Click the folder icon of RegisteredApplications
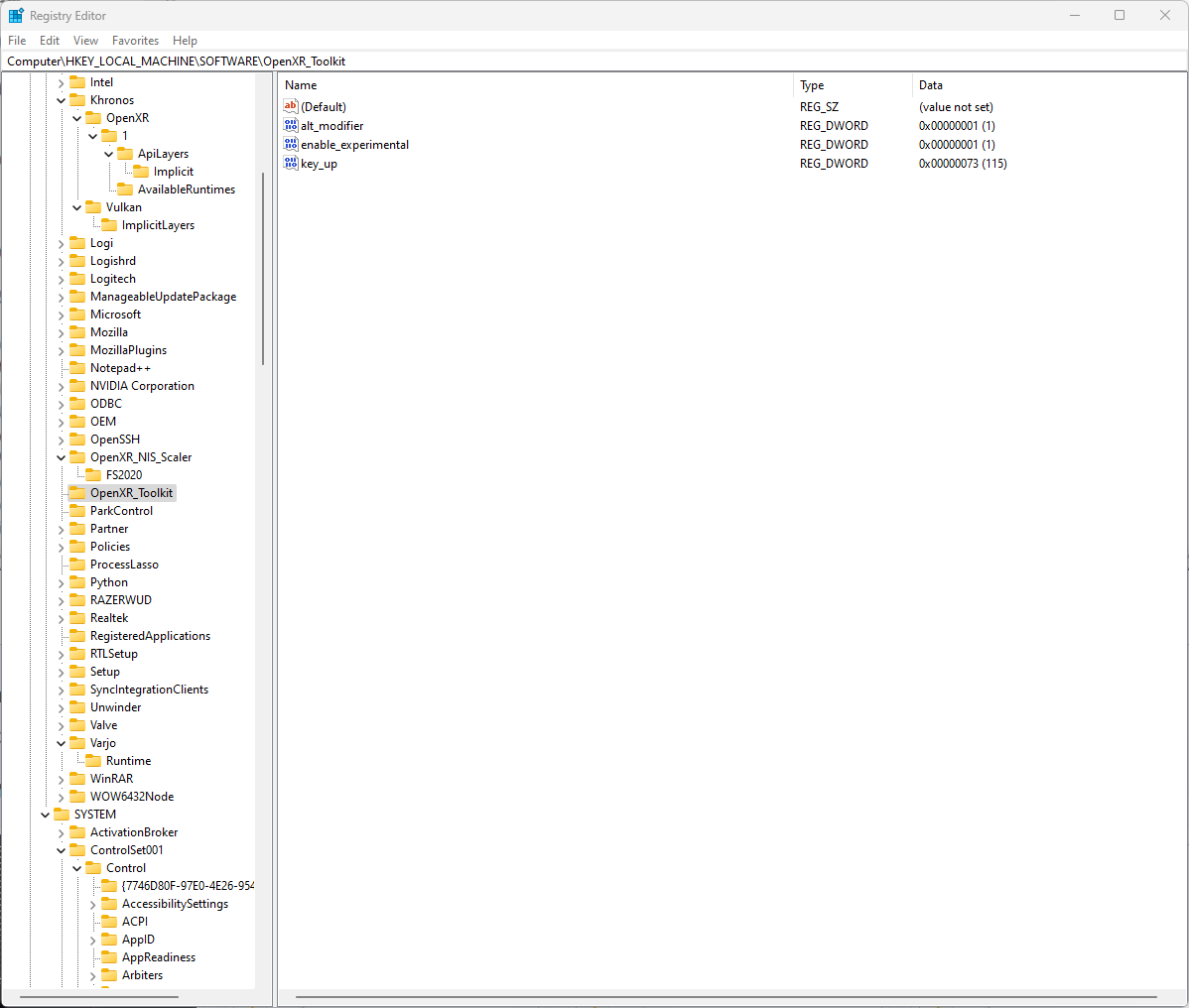Screen dimensions: 1189x1008 77,636
